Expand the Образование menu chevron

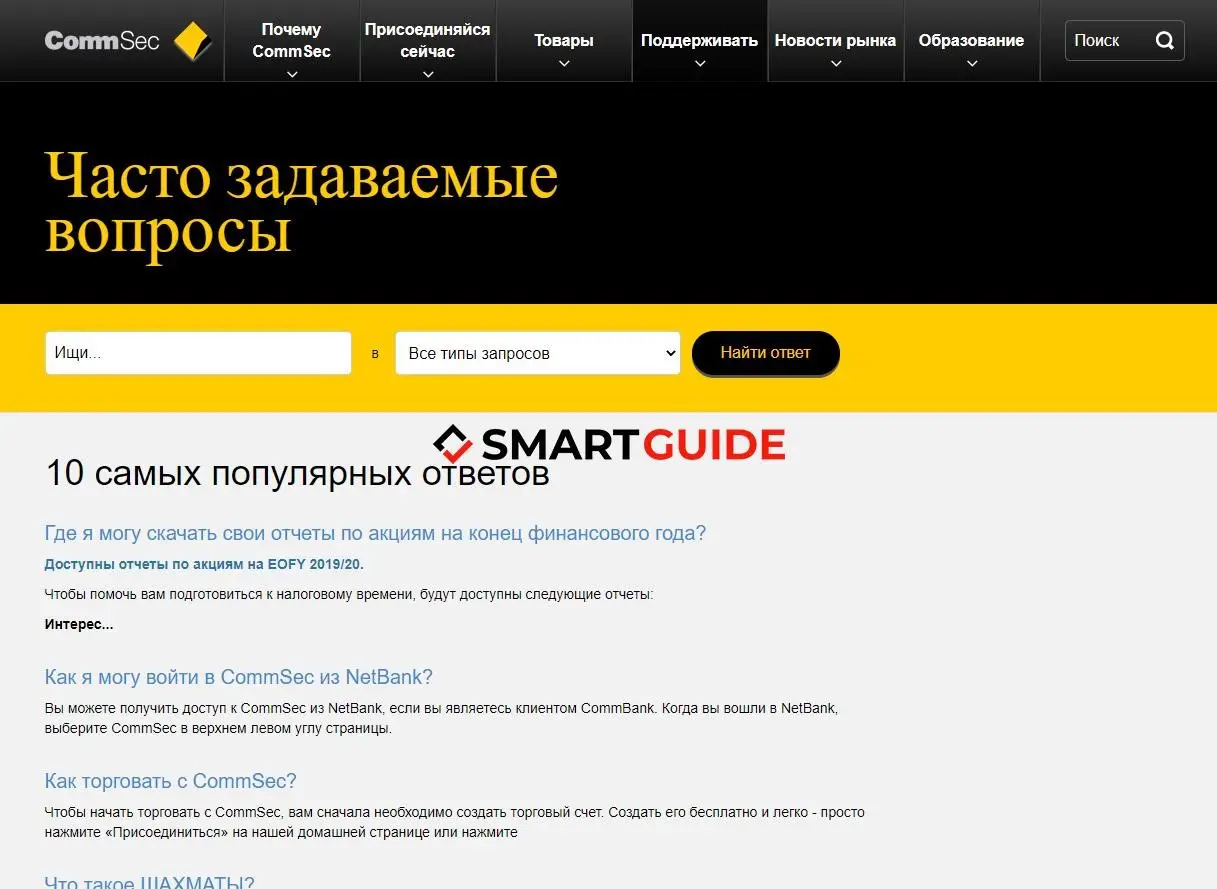[x=971, y=61]
